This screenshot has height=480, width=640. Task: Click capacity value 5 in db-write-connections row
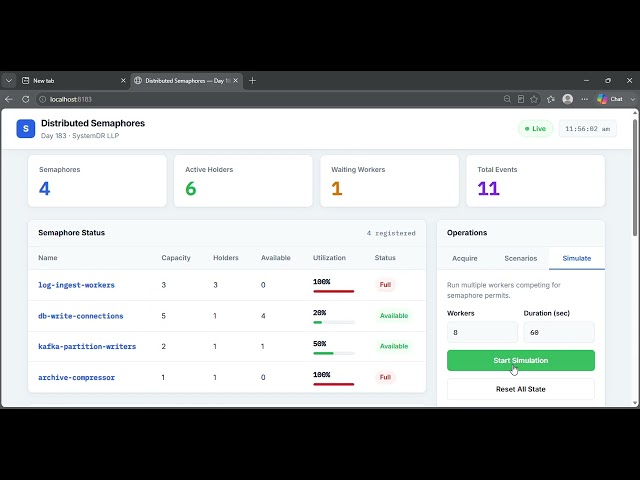tap(164, 316)
